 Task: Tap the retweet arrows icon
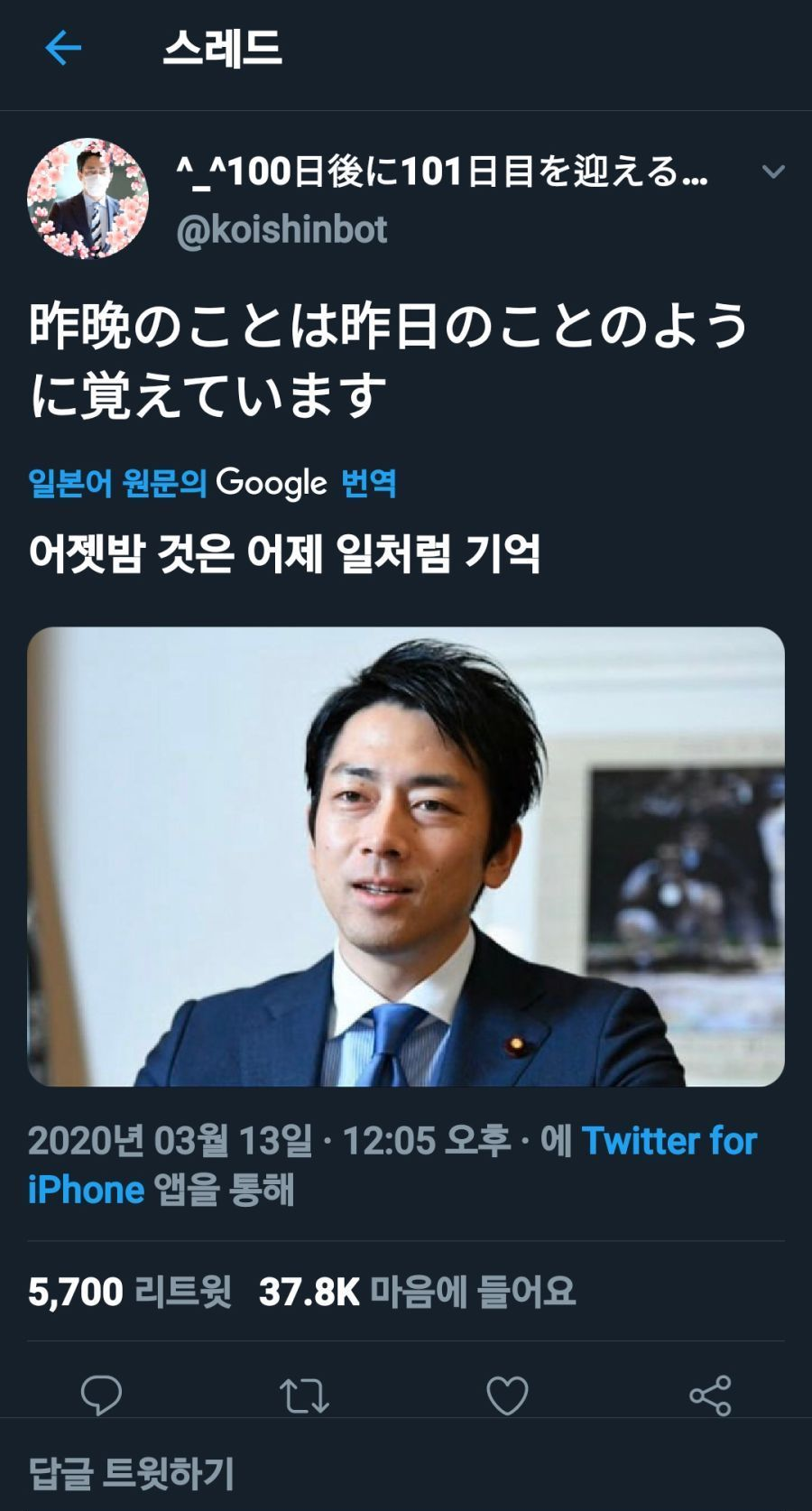304,1395
